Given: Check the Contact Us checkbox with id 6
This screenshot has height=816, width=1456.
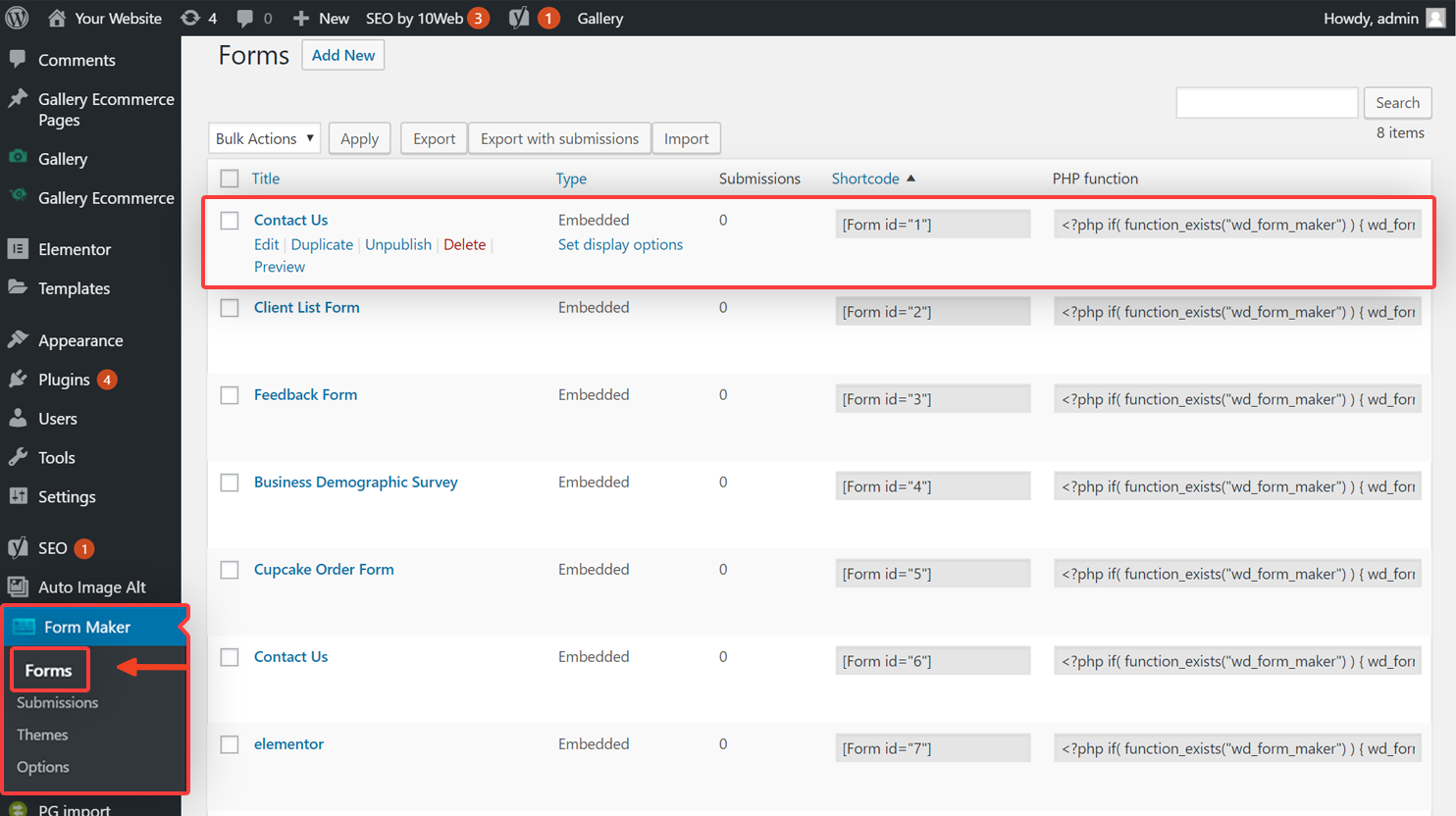Looking at the screenshot, I should coord(230,657).
